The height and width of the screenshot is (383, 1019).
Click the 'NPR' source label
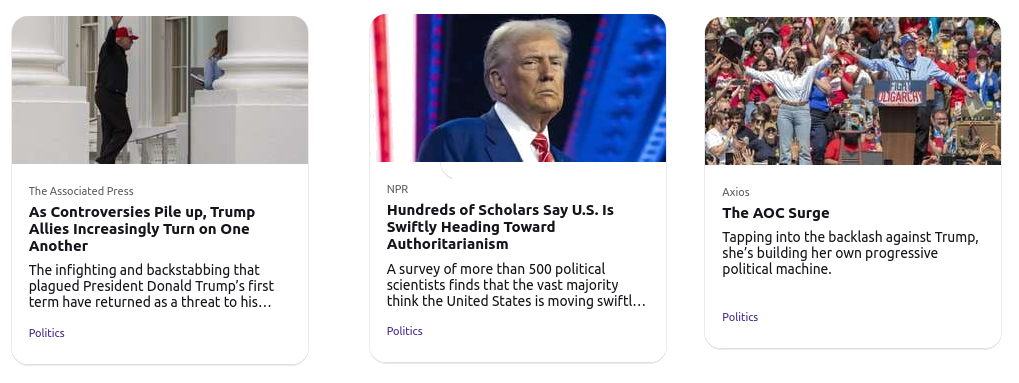click(x=397, y=189)
